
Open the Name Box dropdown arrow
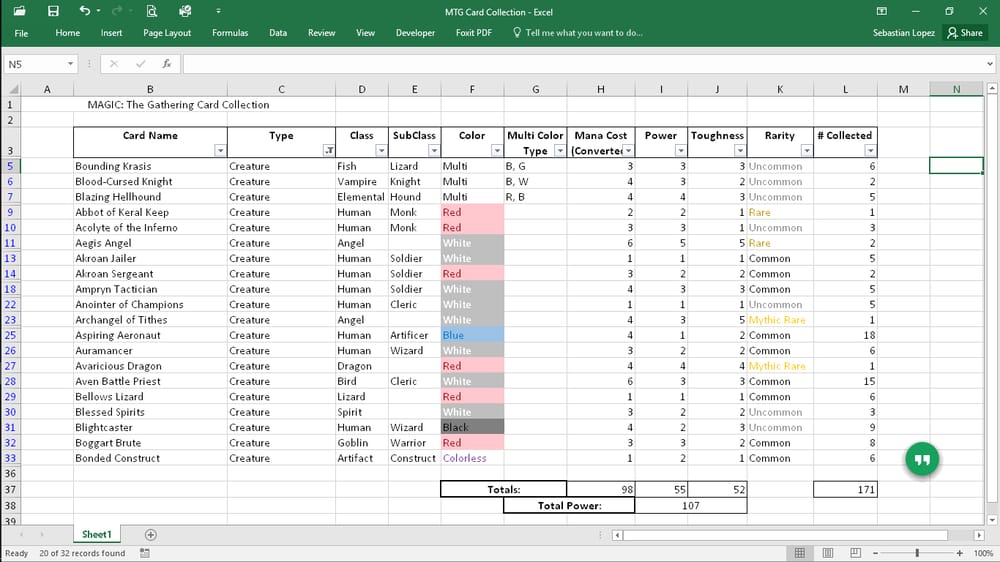[x=70, y=64]
